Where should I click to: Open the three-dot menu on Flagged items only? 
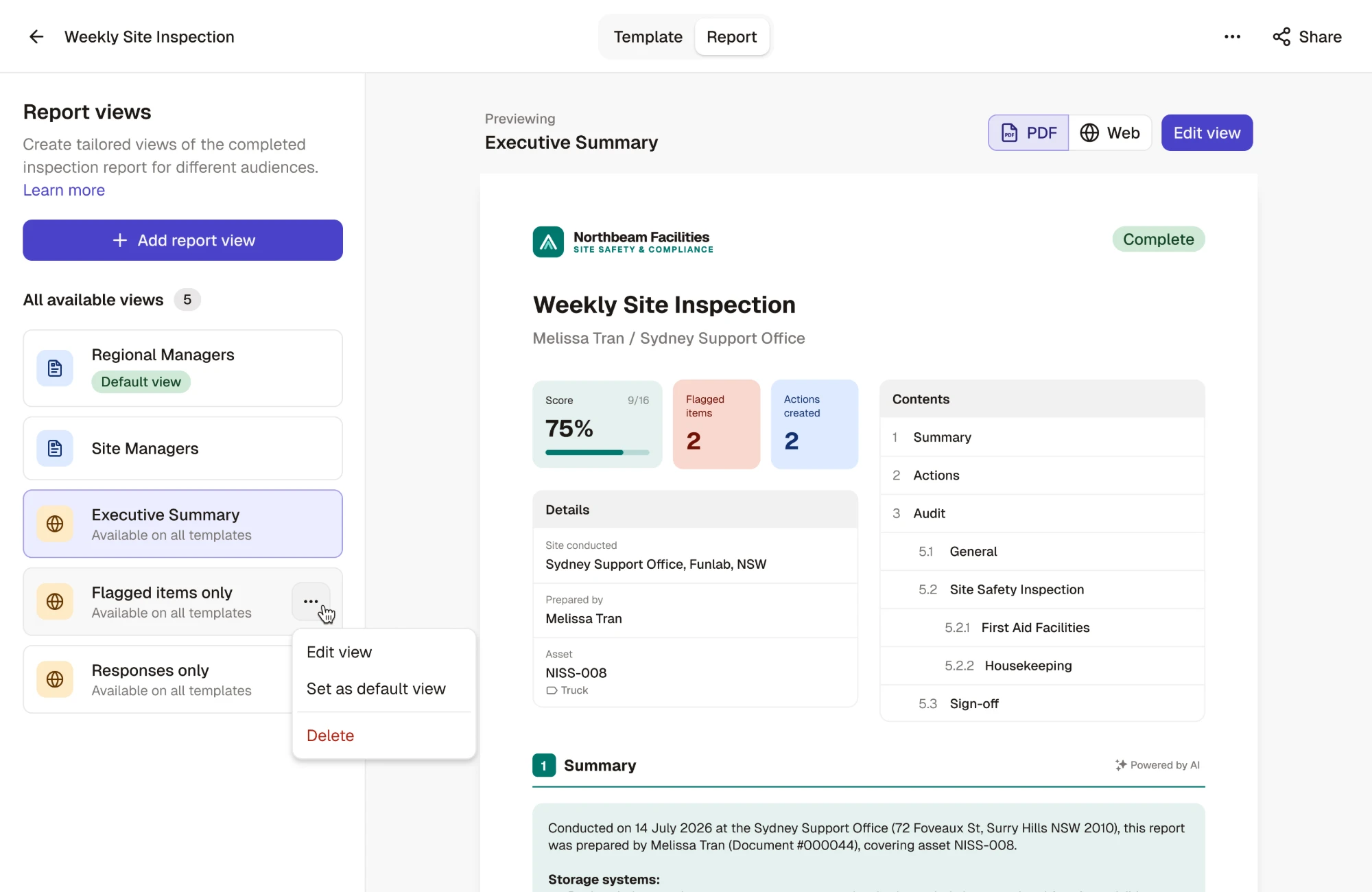(x=311, y=602)
